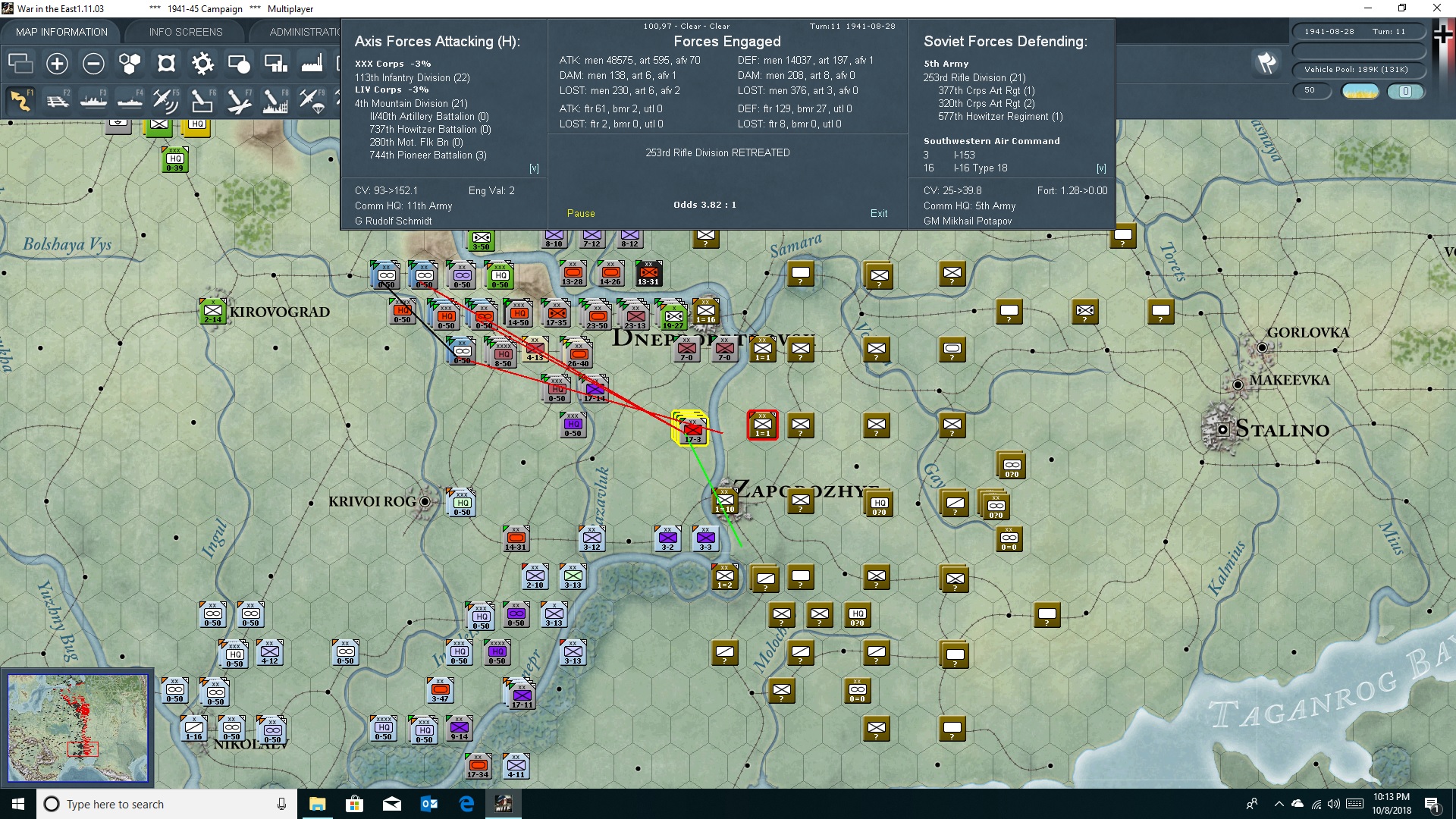Image resolution: width=1456 pixels, height=819 pixels.
Task: Select Rail Move mode (F2)
Action: coord(57,100)
